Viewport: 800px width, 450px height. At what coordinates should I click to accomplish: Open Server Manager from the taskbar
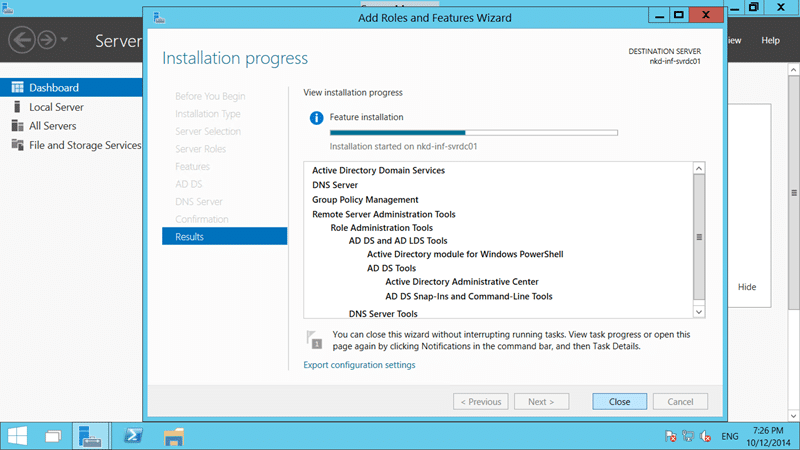pos(90,436)
